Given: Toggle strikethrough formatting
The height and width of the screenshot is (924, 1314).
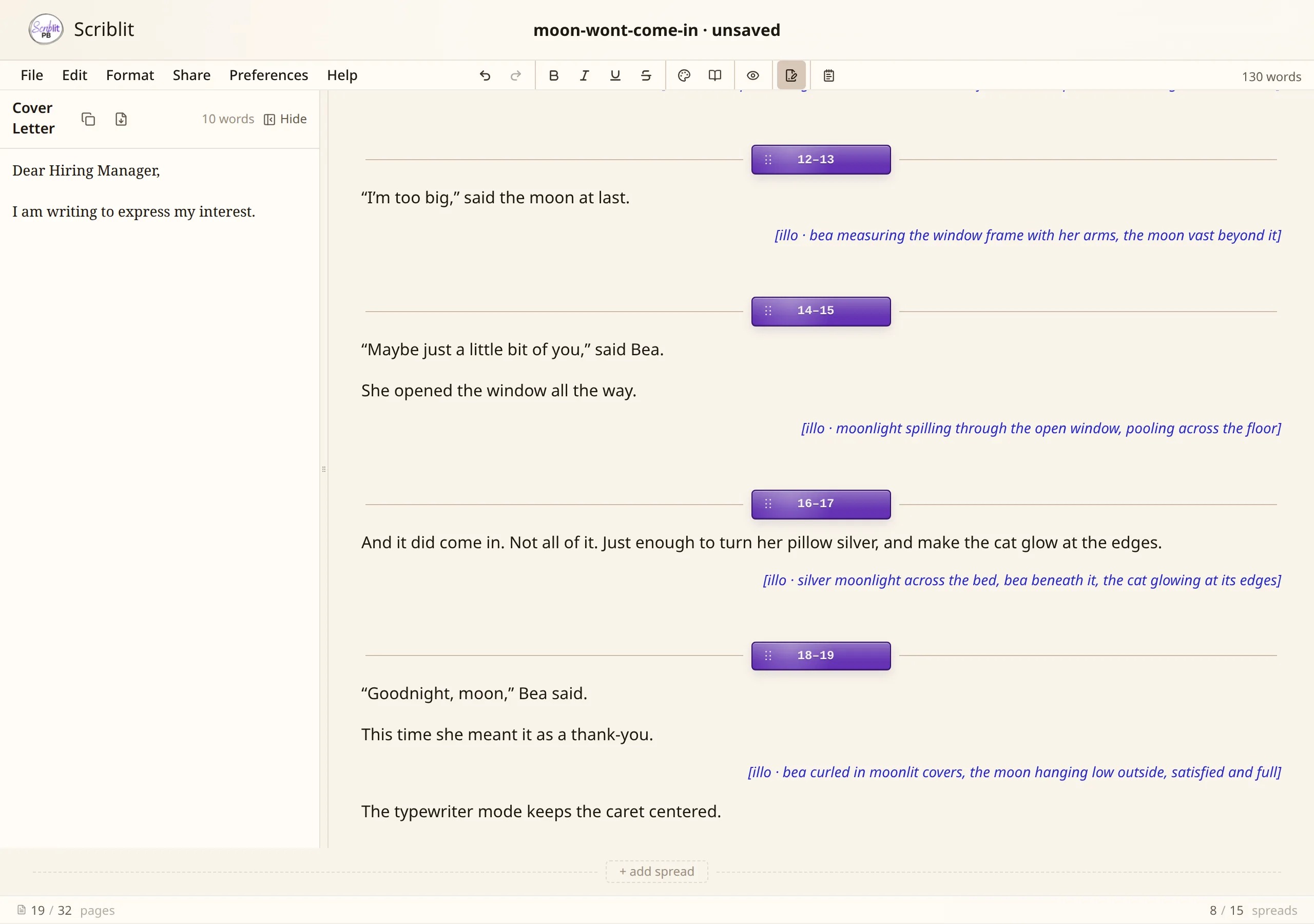Looking at the screenshot, I should (x=646, y=75).
